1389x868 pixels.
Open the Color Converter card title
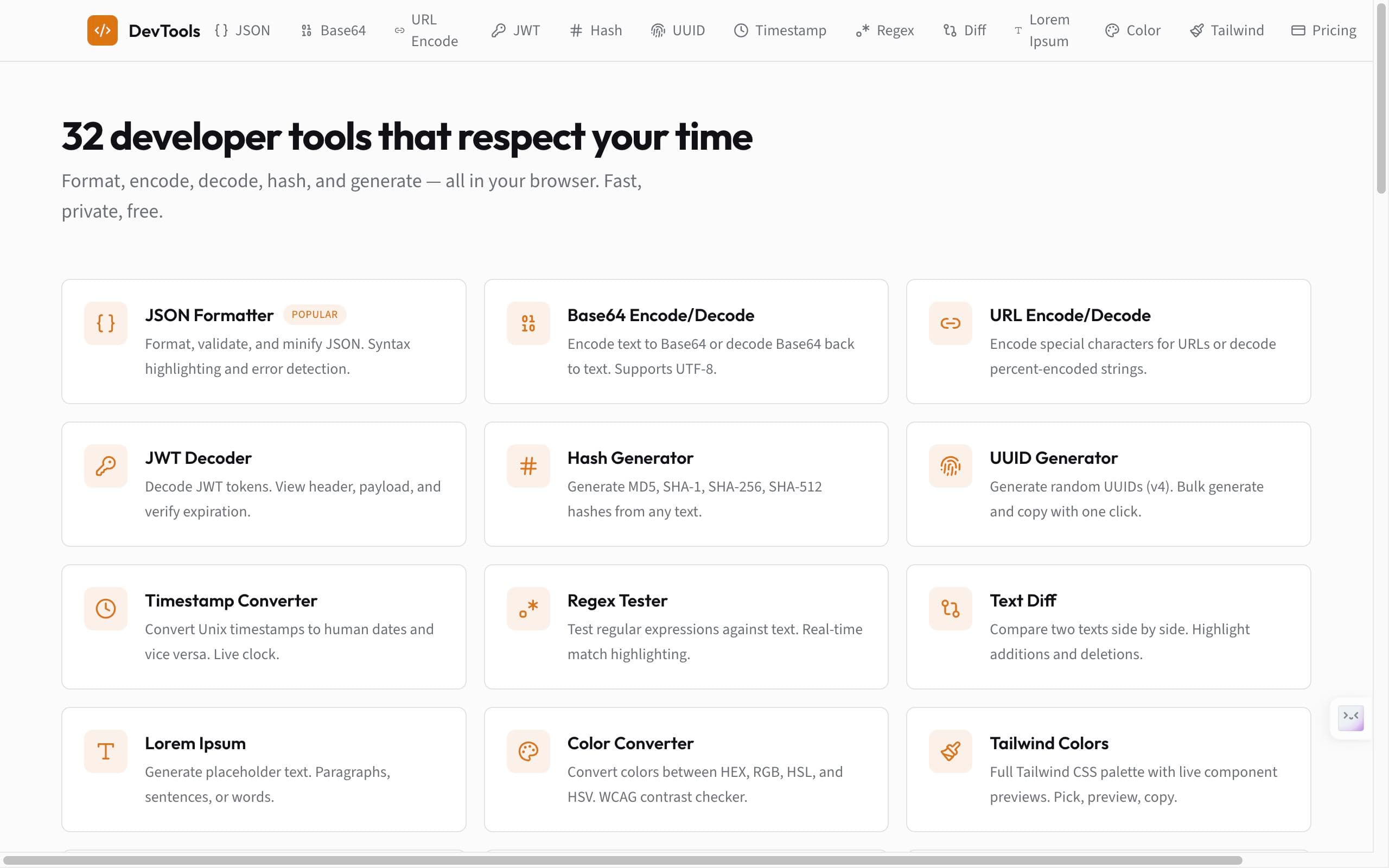click(x=630, y=743)
